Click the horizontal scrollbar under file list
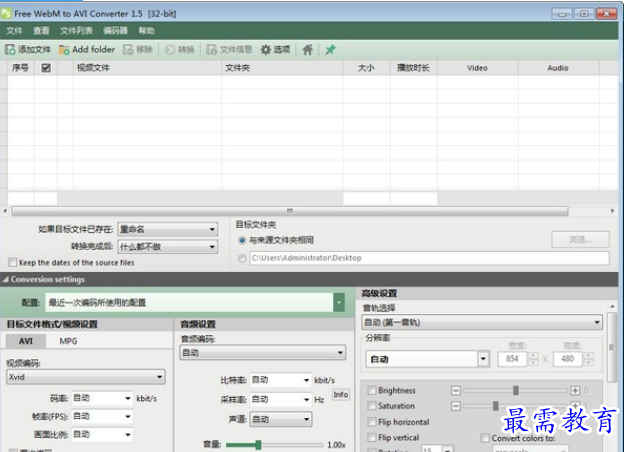The image size is (625, 452). (x=290, y=210)
